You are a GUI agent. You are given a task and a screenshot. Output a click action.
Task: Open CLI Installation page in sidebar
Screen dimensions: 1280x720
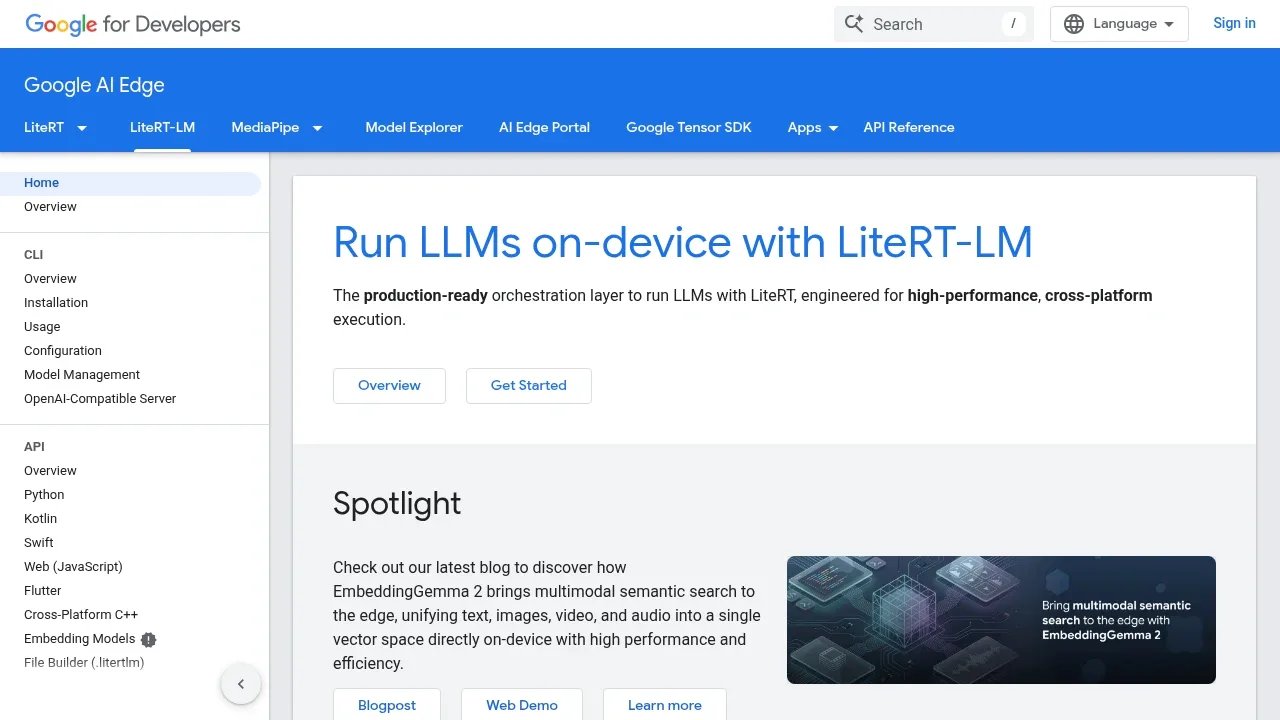point(56,303)
